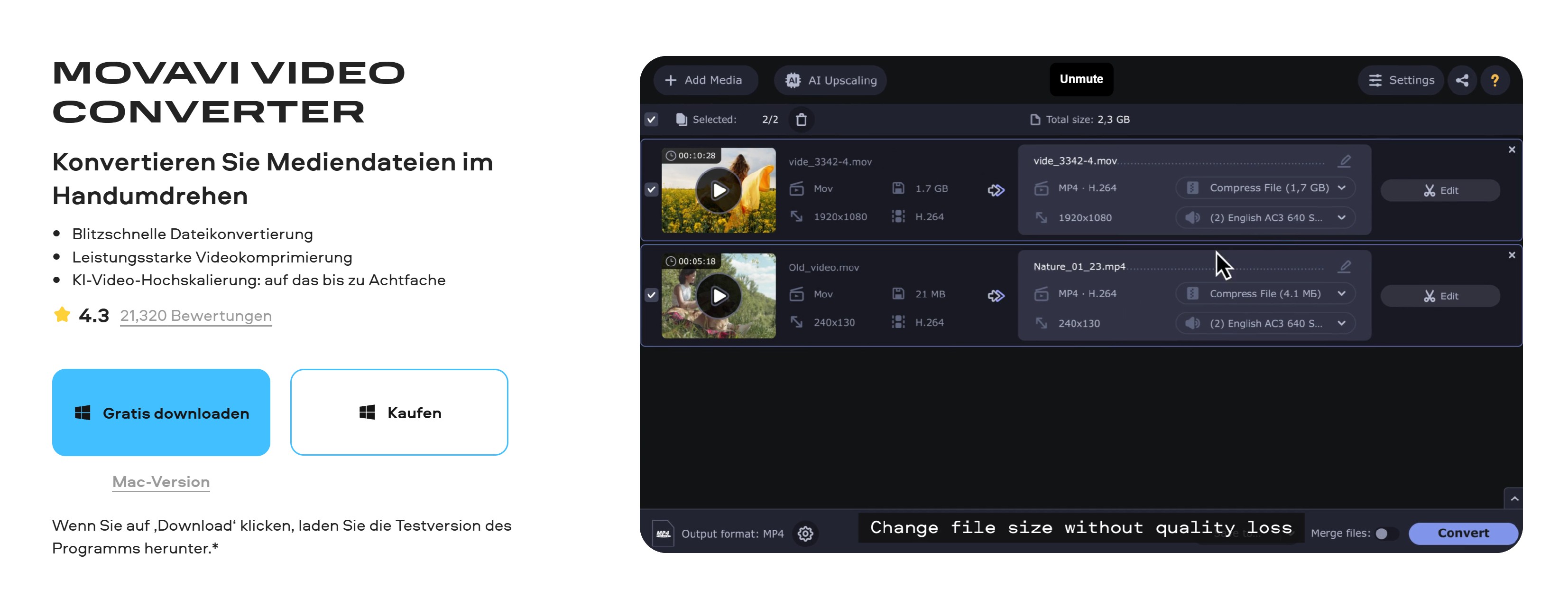Click the Convert button

click(x=1463, y=534)
